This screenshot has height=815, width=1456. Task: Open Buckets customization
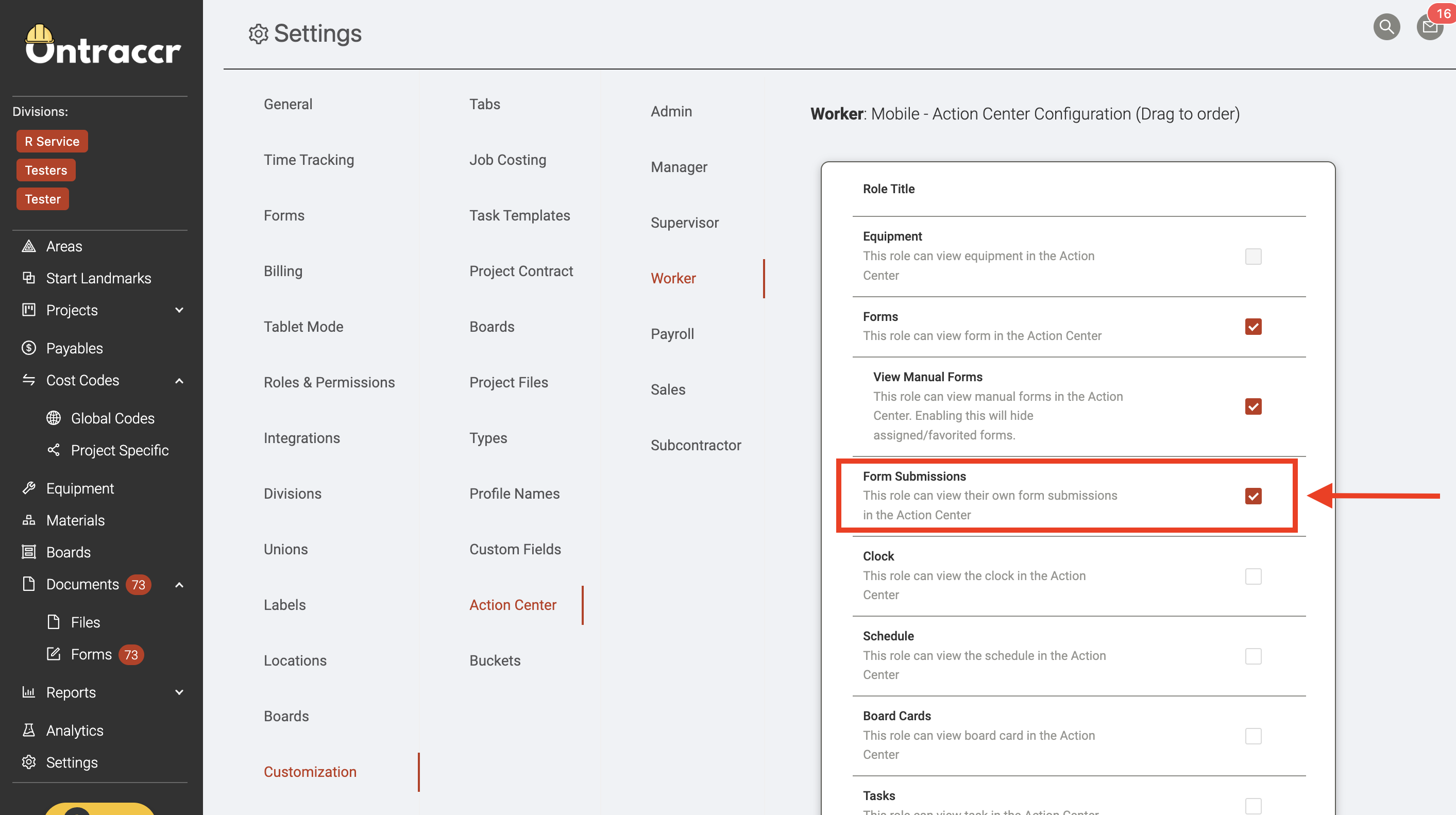[x=495, y=660]
